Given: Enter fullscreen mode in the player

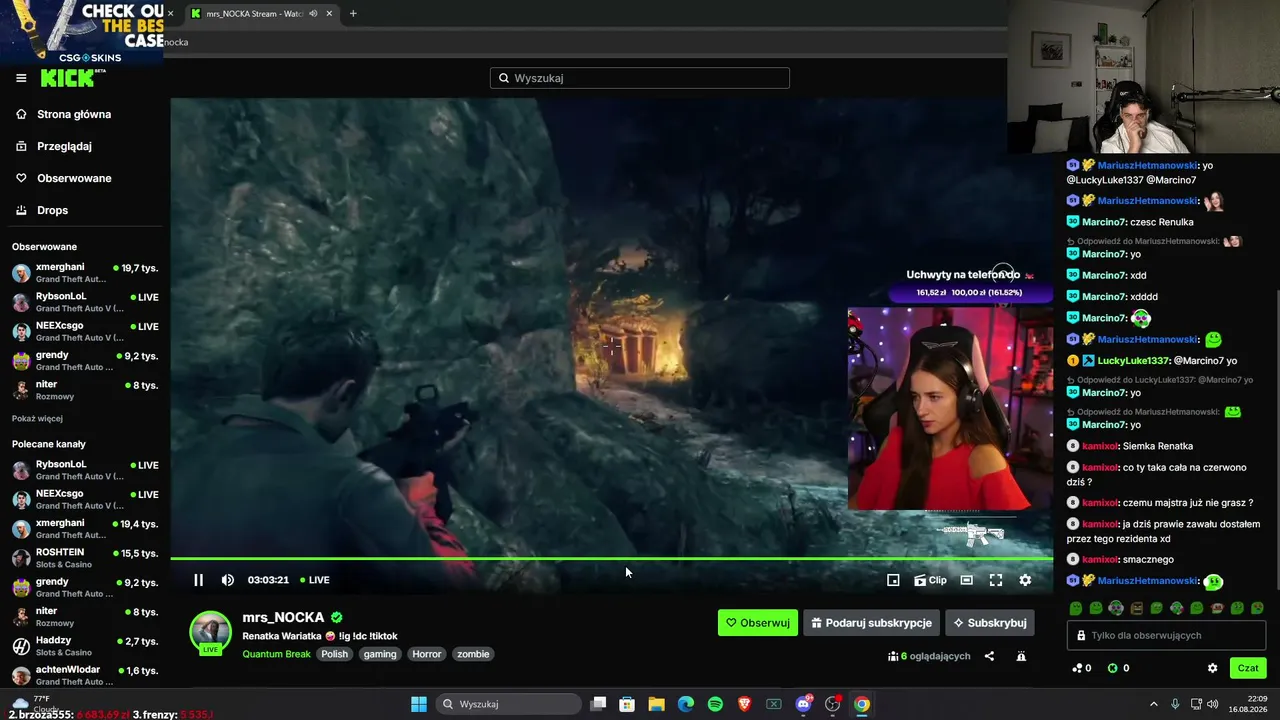Looking at the screenshot, I should click(x=996, y=580).
